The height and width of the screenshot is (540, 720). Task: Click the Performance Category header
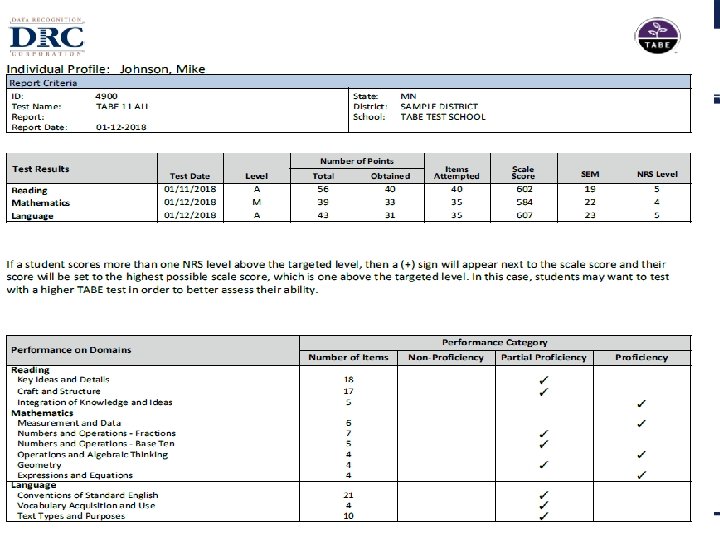pos(495,343)
